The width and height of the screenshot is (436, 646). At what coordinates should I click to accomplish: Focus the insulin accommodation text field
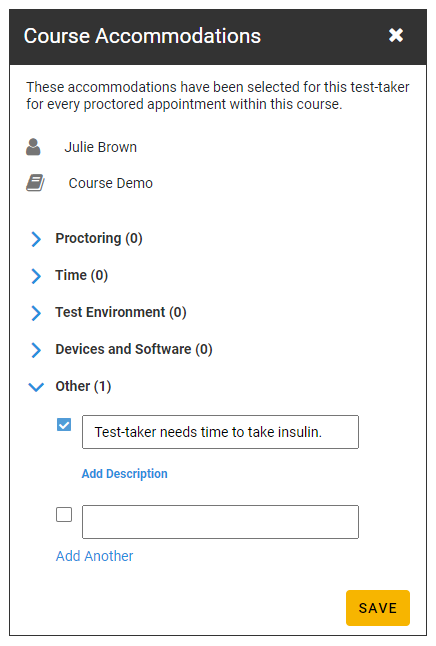click(220, 432)
